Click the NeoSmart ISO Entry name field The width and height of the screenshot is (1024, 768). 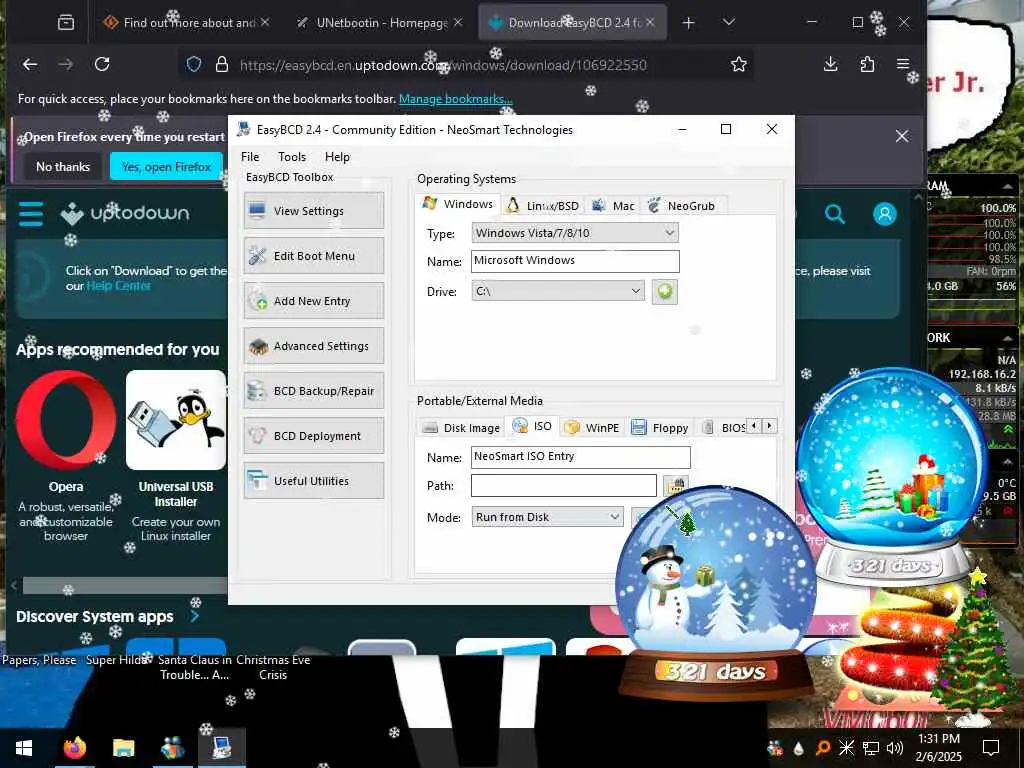tap(580, 456)
